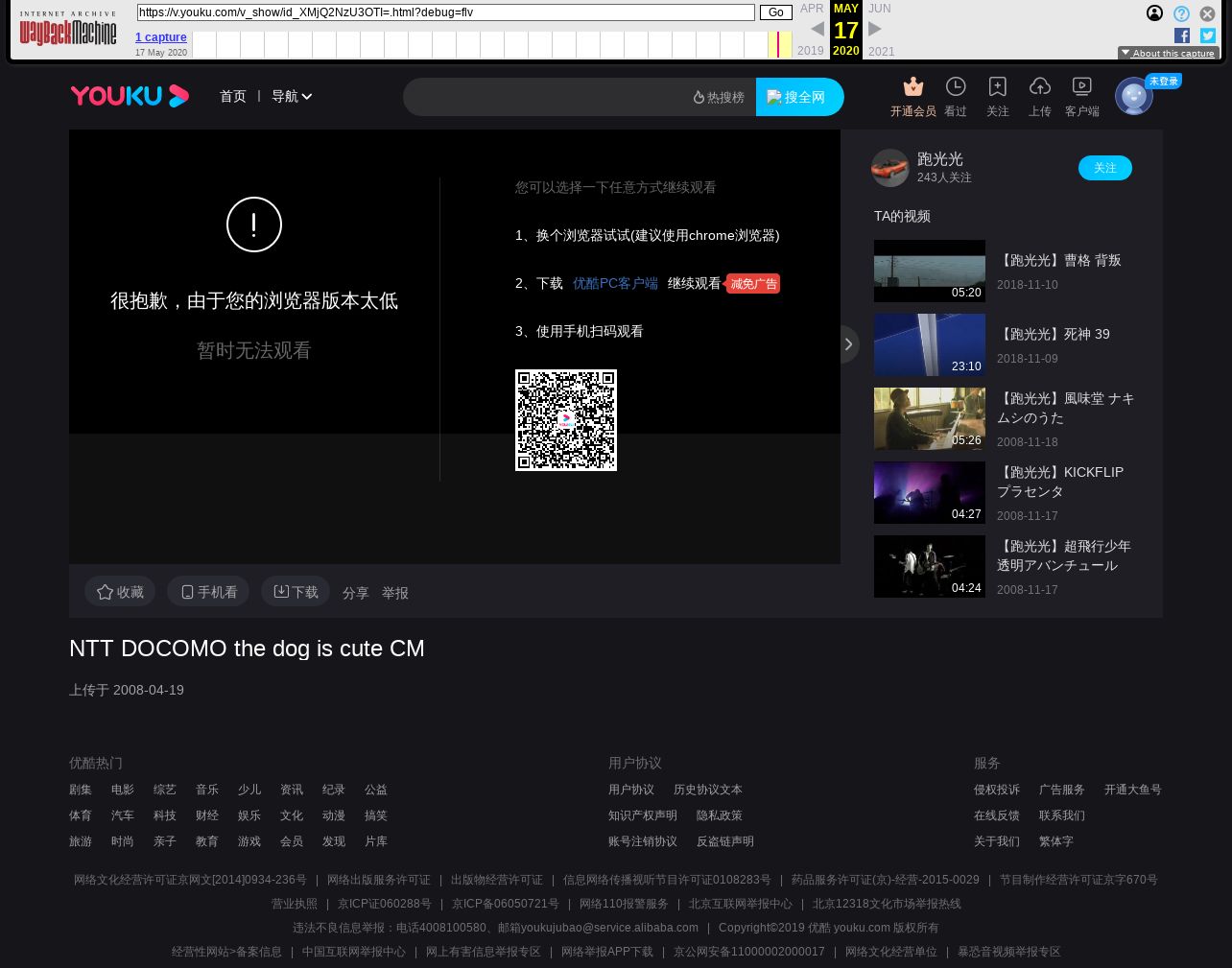Screen dimensions: 1232x968
Task: Close the Wayback Machine toolbar
Action: (1207, 13)
